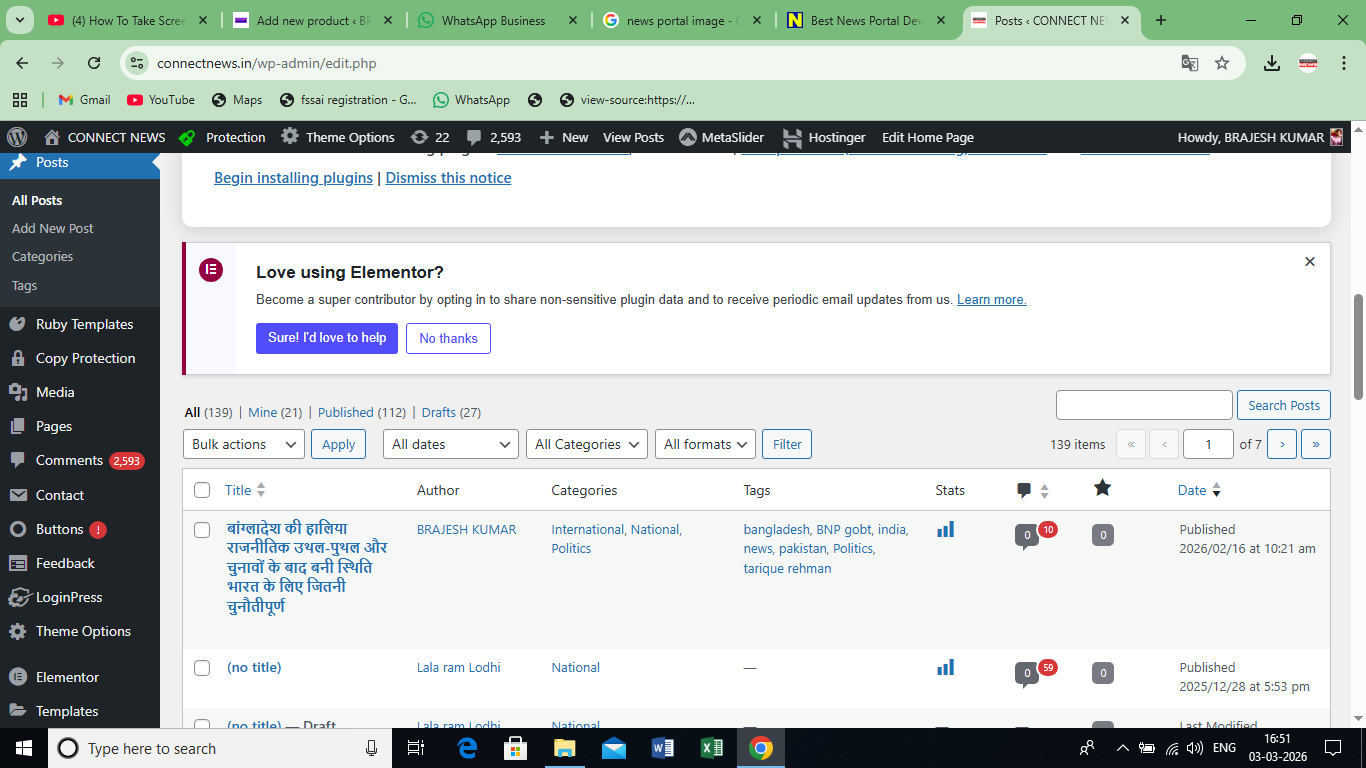Click the updates icon showing 22
The image size is (1366, 768).
[x=429, y=137]
